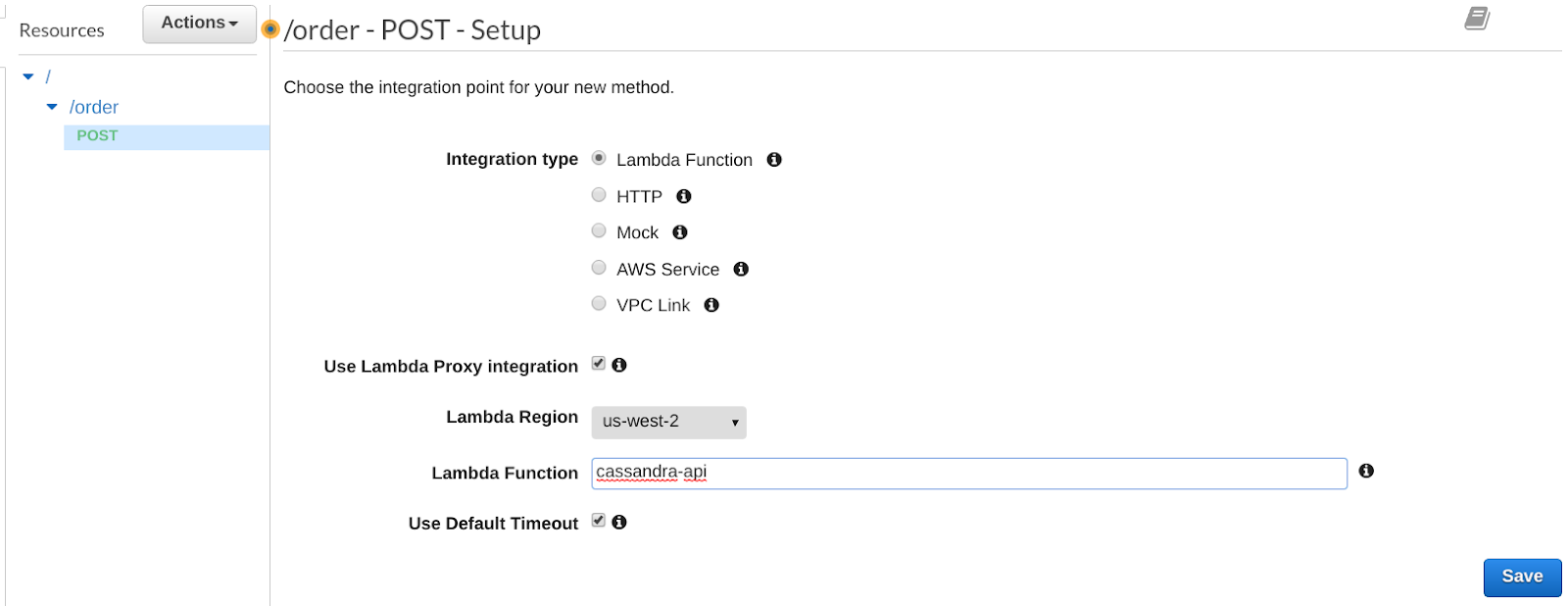Click info icon right of Lambda Function field
Image resolution: width=1568 pixels, height=606 pixels.
[1366, 472]
